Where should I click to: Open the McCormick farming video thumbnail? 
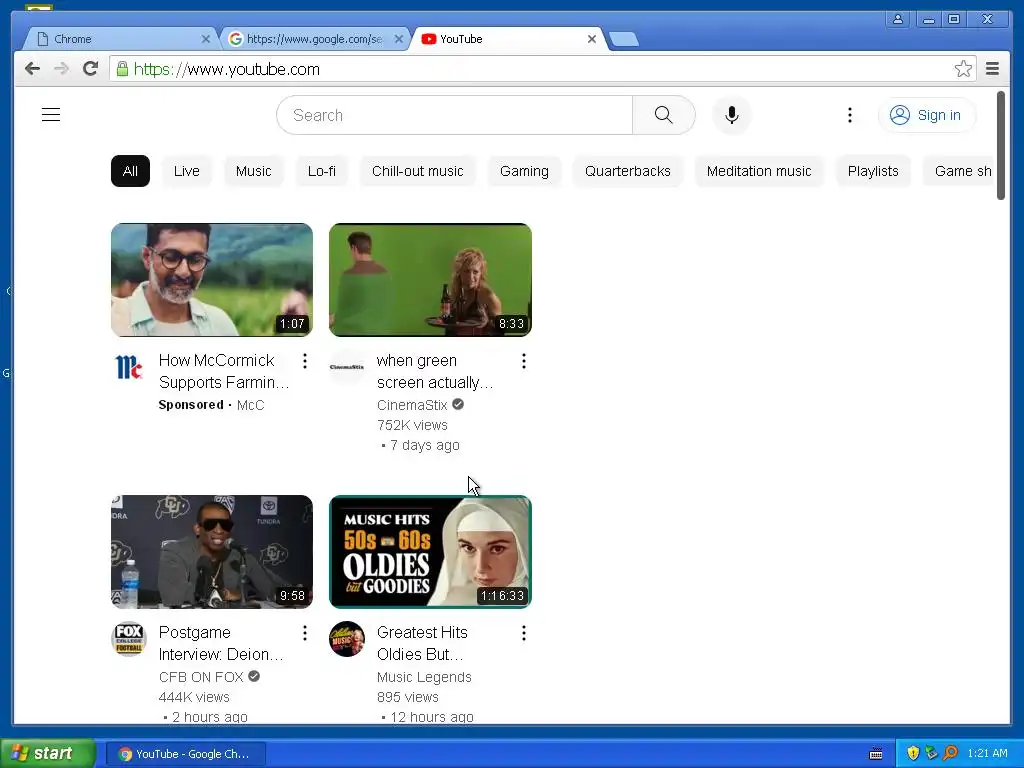pyautogui.click(x=212, y=280)
